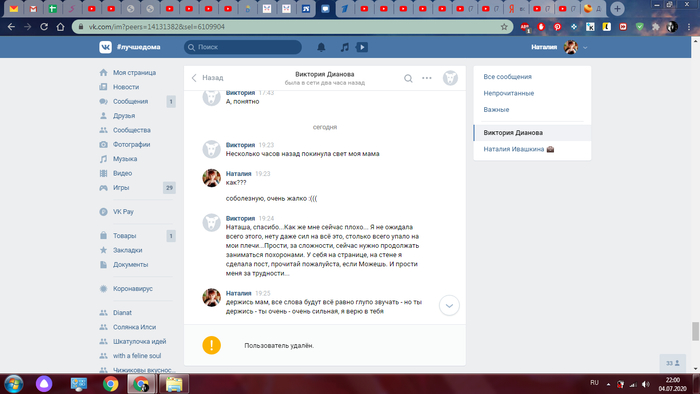Open Виктория Дианова's avatar in chat header
The image size is (700, 394).
pos(450,78)
